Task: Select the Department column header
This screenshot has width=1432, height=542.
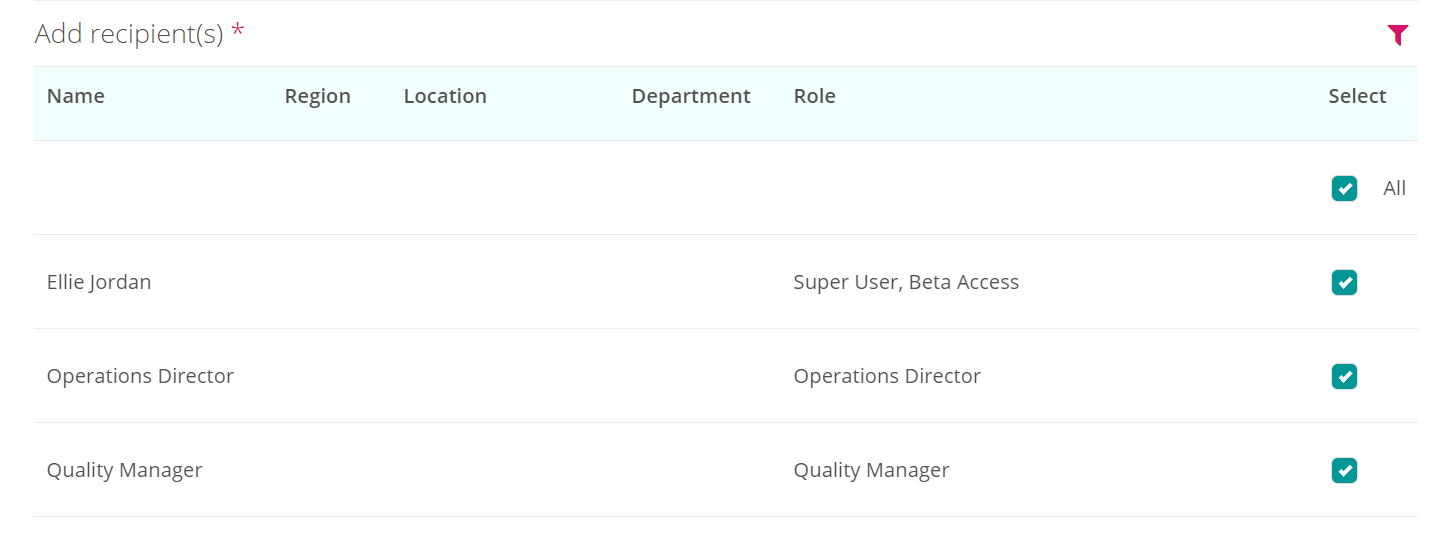Action: click(691, 96)
